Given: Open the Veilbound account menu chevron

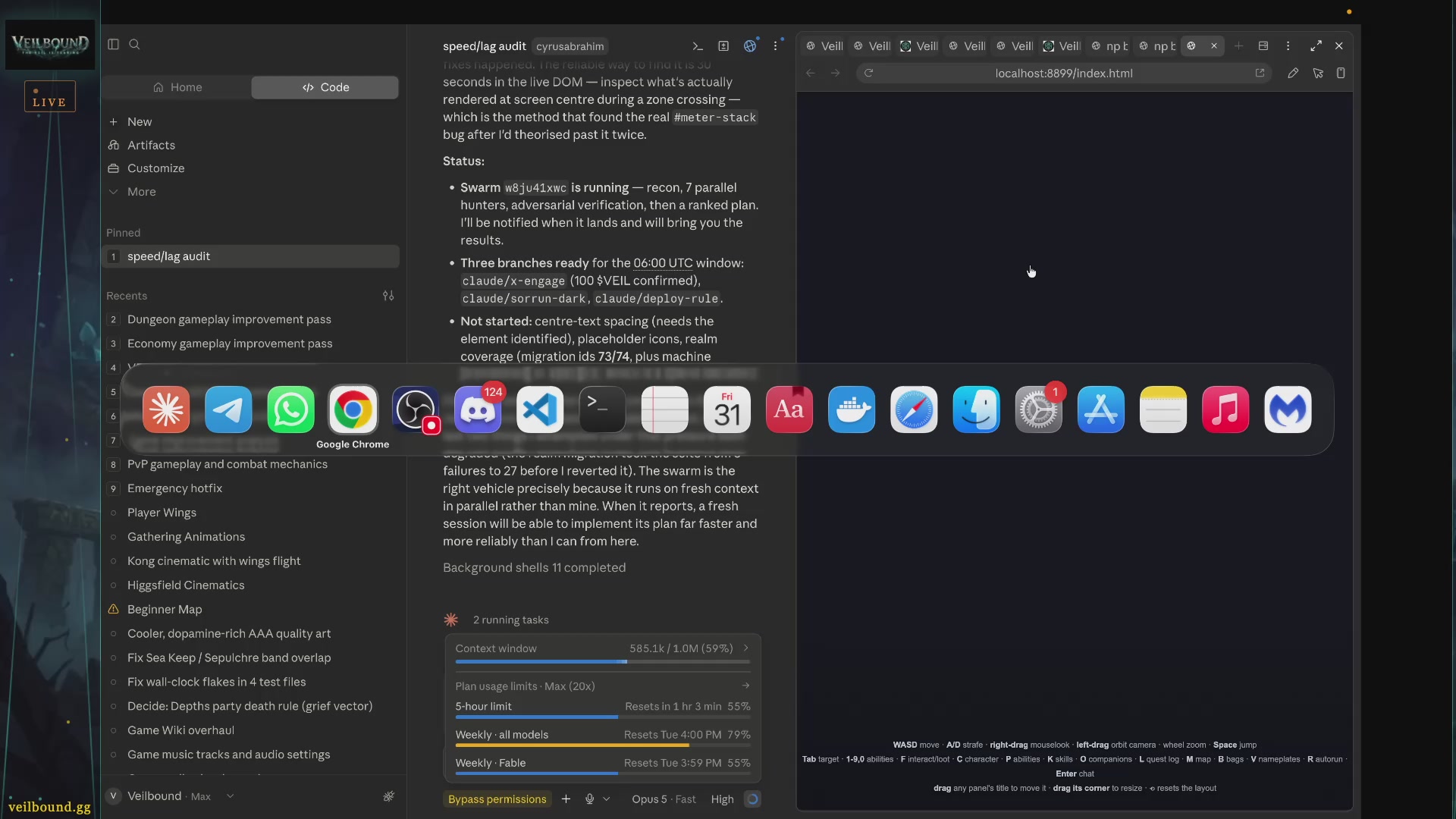Looking at the screenshot, I should coord(230,796).
